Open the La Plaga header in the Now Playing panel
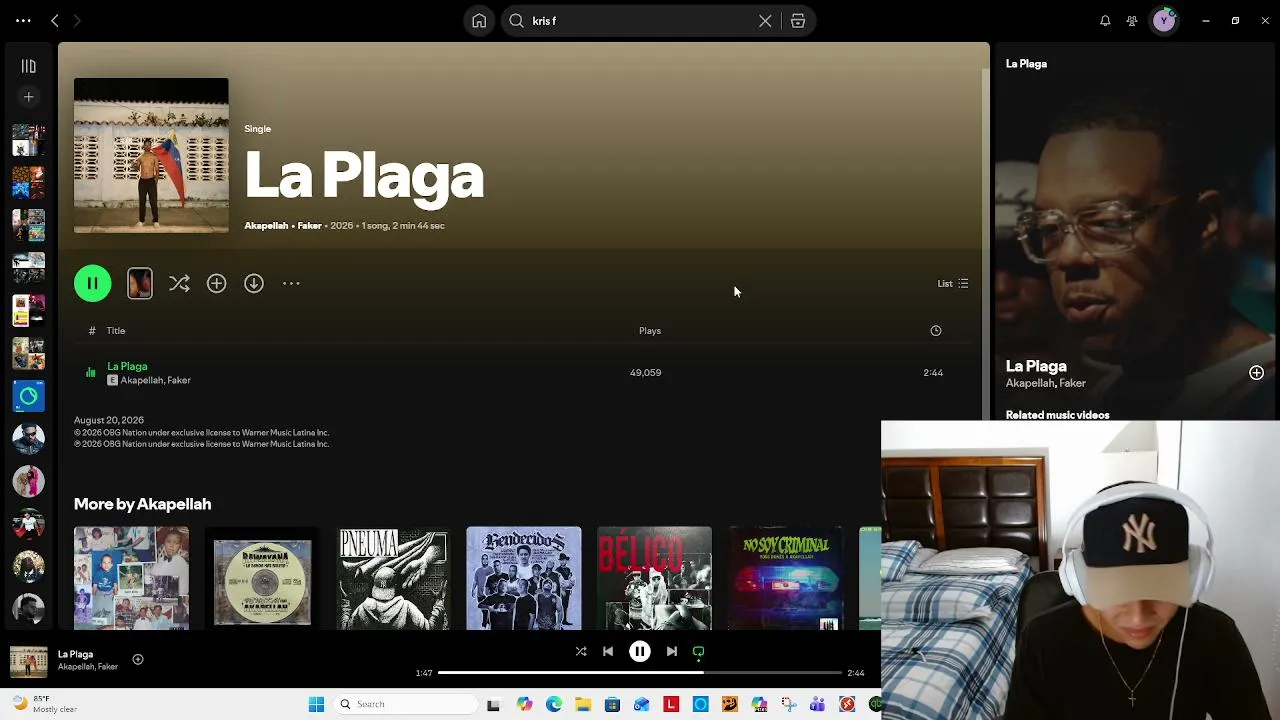This screenshot has width=1280, height=720. tap(1026, 64)
